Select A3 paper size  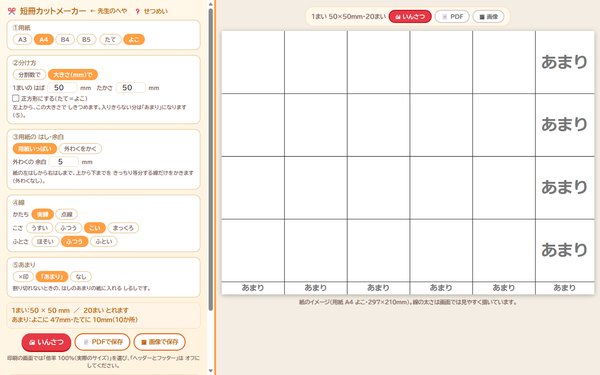coord(22,39)
